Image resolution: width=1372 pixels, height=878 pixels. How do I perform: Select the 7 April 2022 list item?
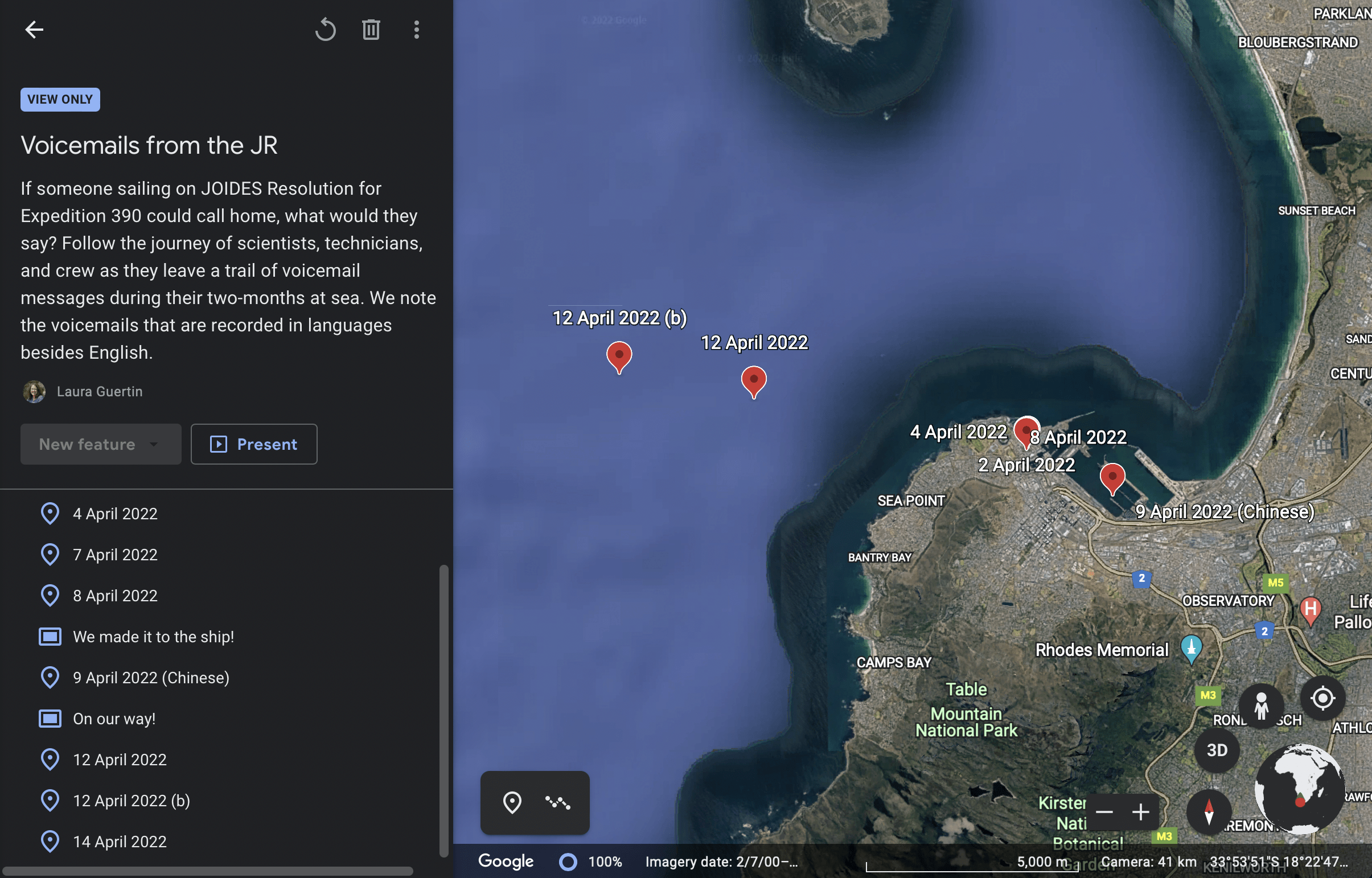pyautogui.click(x=228, y=555)
